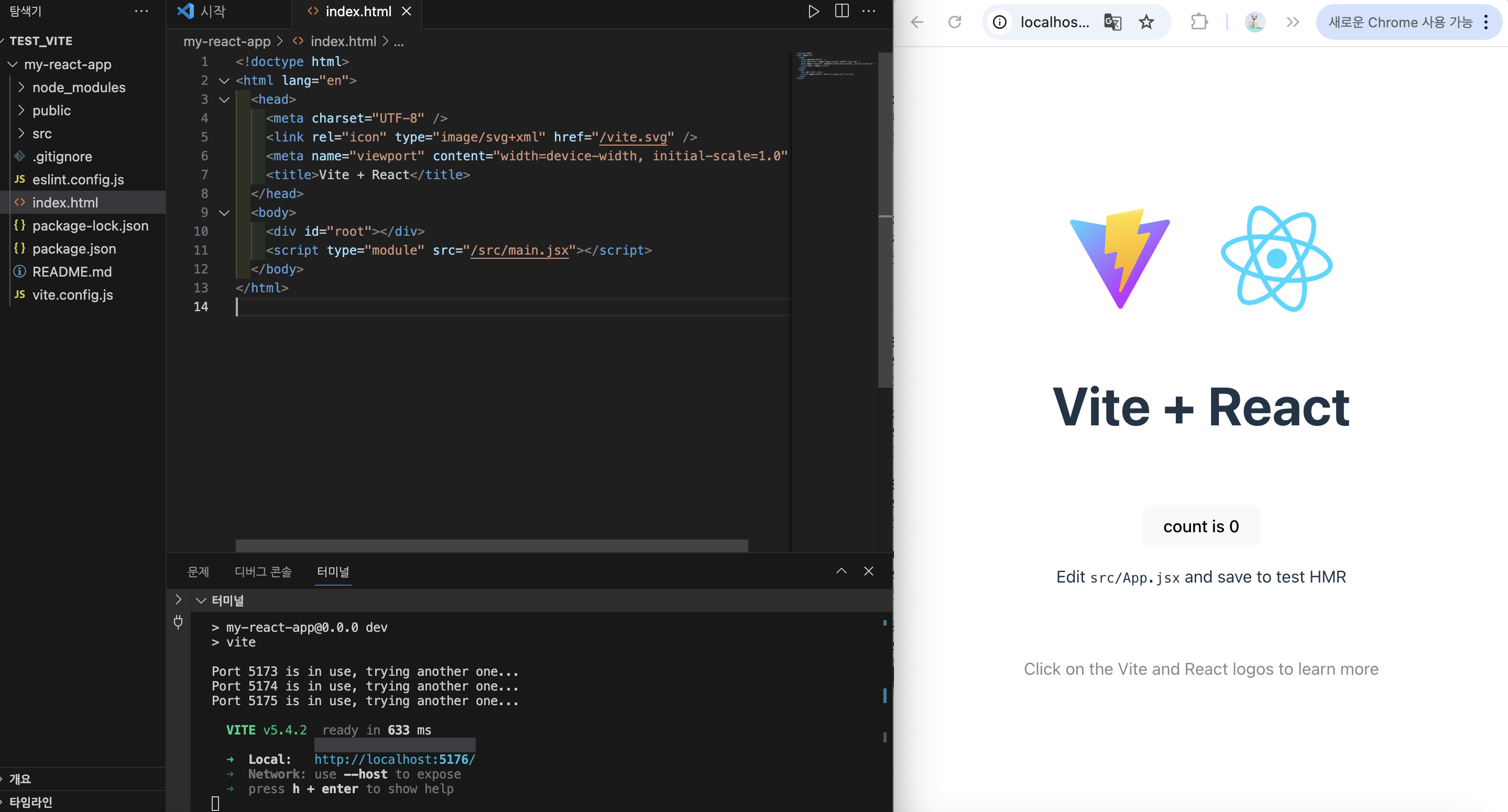Click the JSON braces icon beside package.json
This screenshot has height=812, width=1508.
(x=20, y=248)
